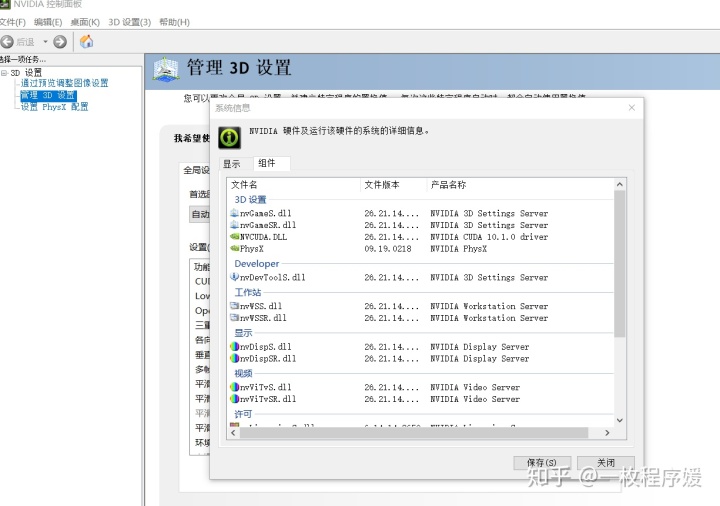Click the 管理 3D 设置 header icon

click(x=166, y=69)
